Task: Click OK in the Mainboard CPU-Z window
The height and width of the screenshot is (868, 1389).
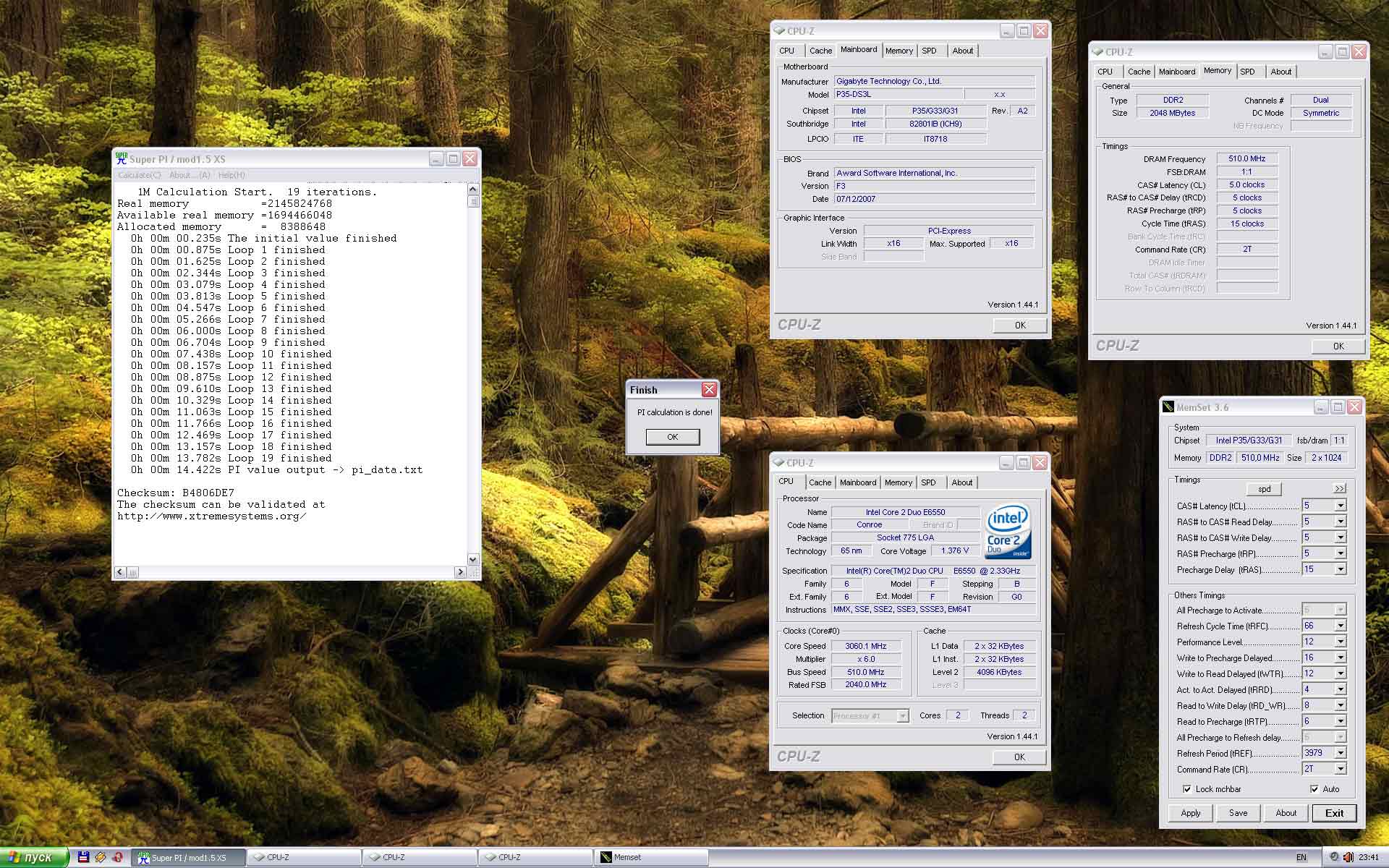Action: [1020, 325]
